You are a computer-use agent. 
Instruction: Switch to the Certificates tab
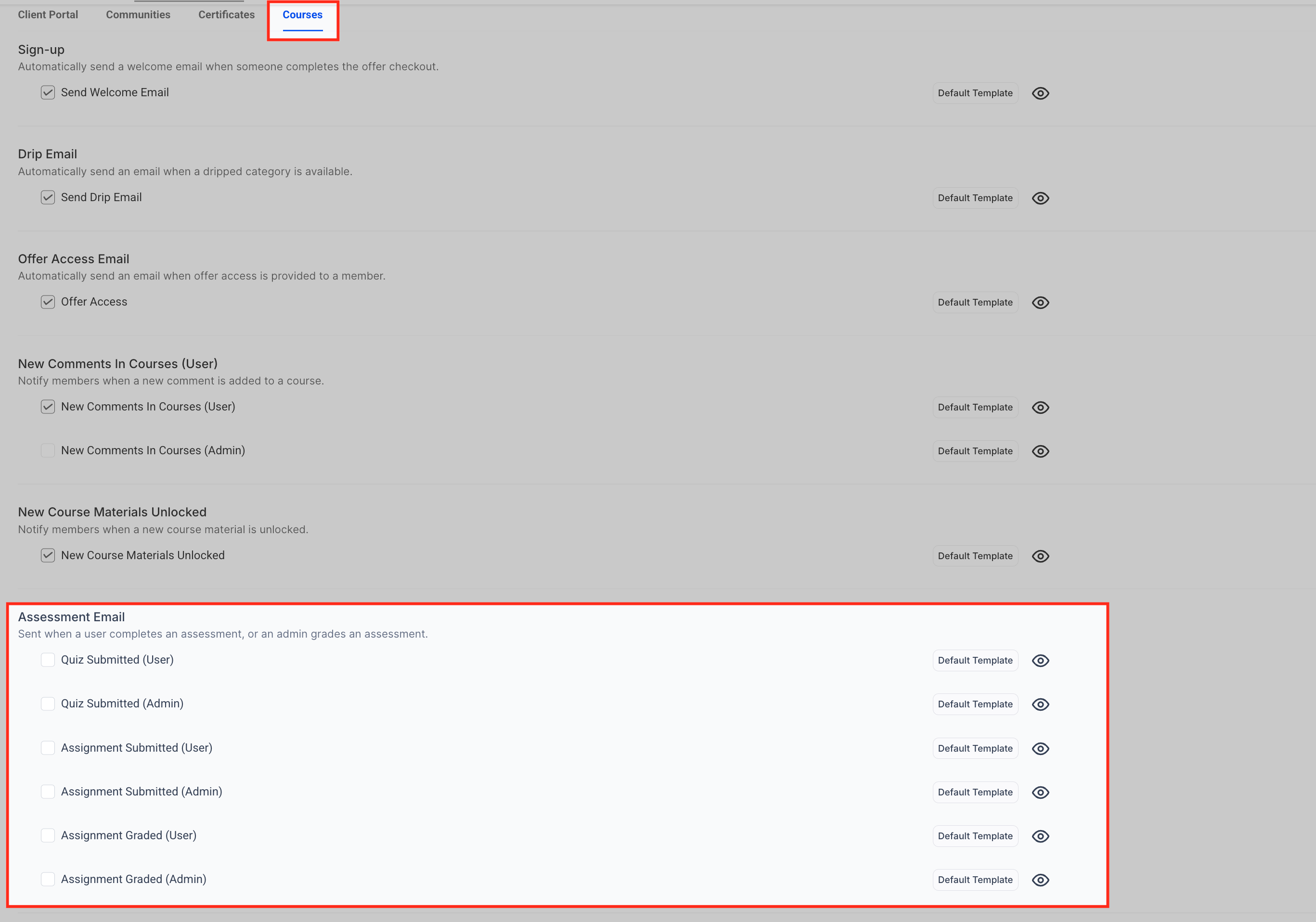tap(226, 14)
